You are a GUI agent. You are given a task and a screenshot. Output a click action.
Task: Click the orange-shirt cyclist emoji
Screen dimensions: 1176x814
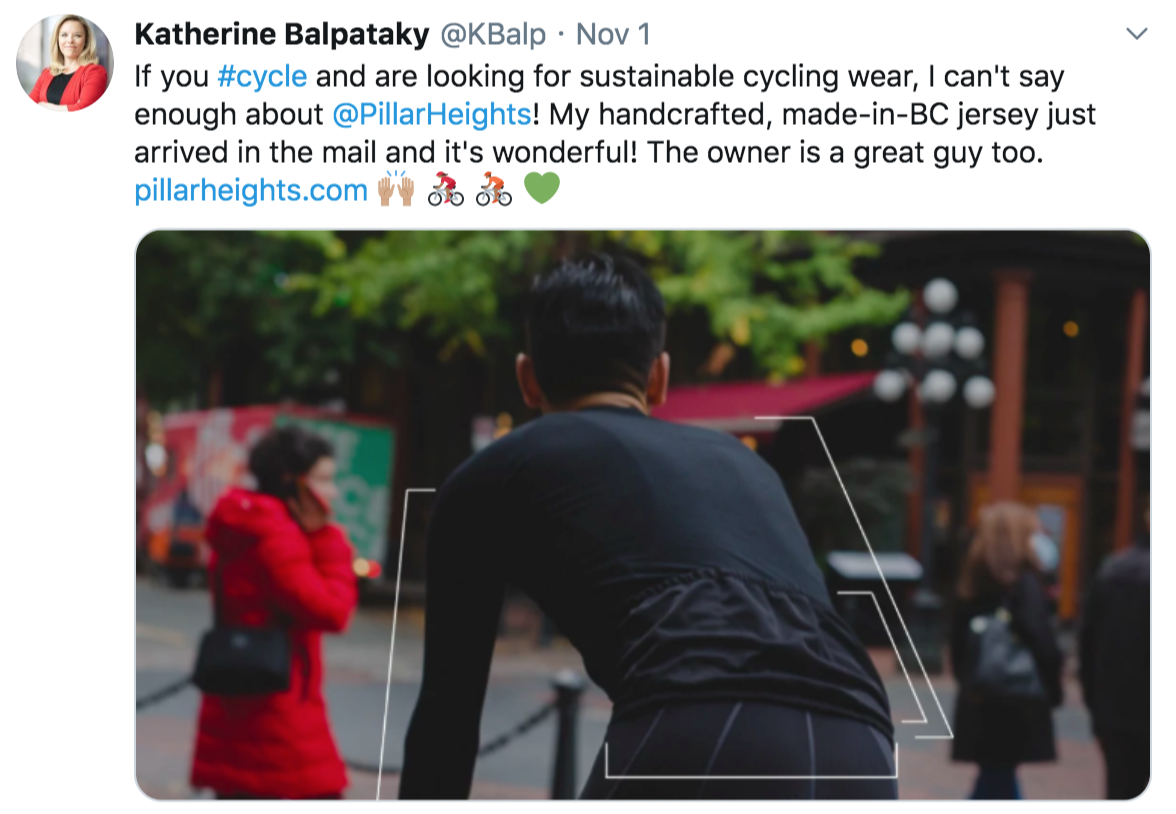494,189
